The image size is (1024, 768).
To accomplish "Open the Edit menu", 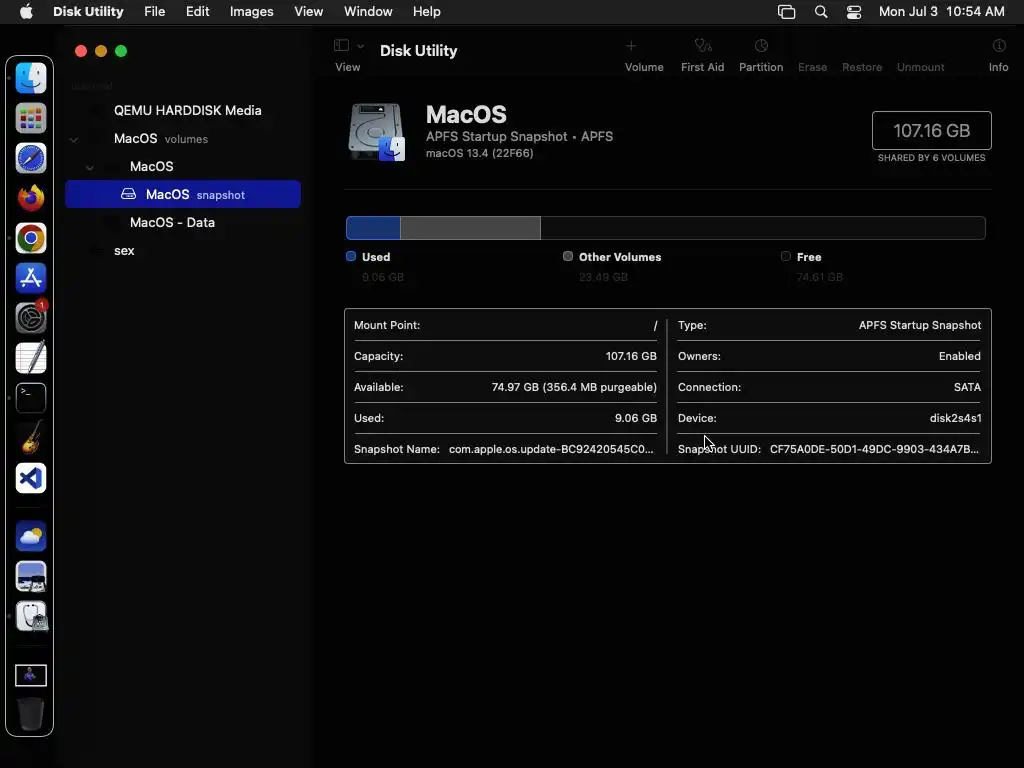I will click(x=197, y=11).
